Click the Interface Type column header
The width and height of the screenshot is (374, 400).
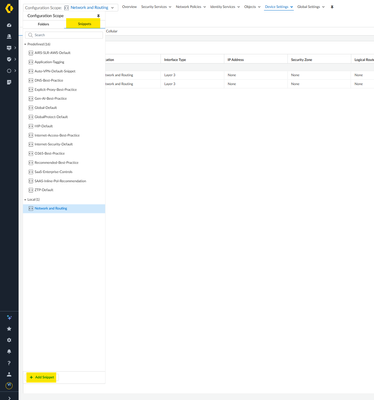192,60
